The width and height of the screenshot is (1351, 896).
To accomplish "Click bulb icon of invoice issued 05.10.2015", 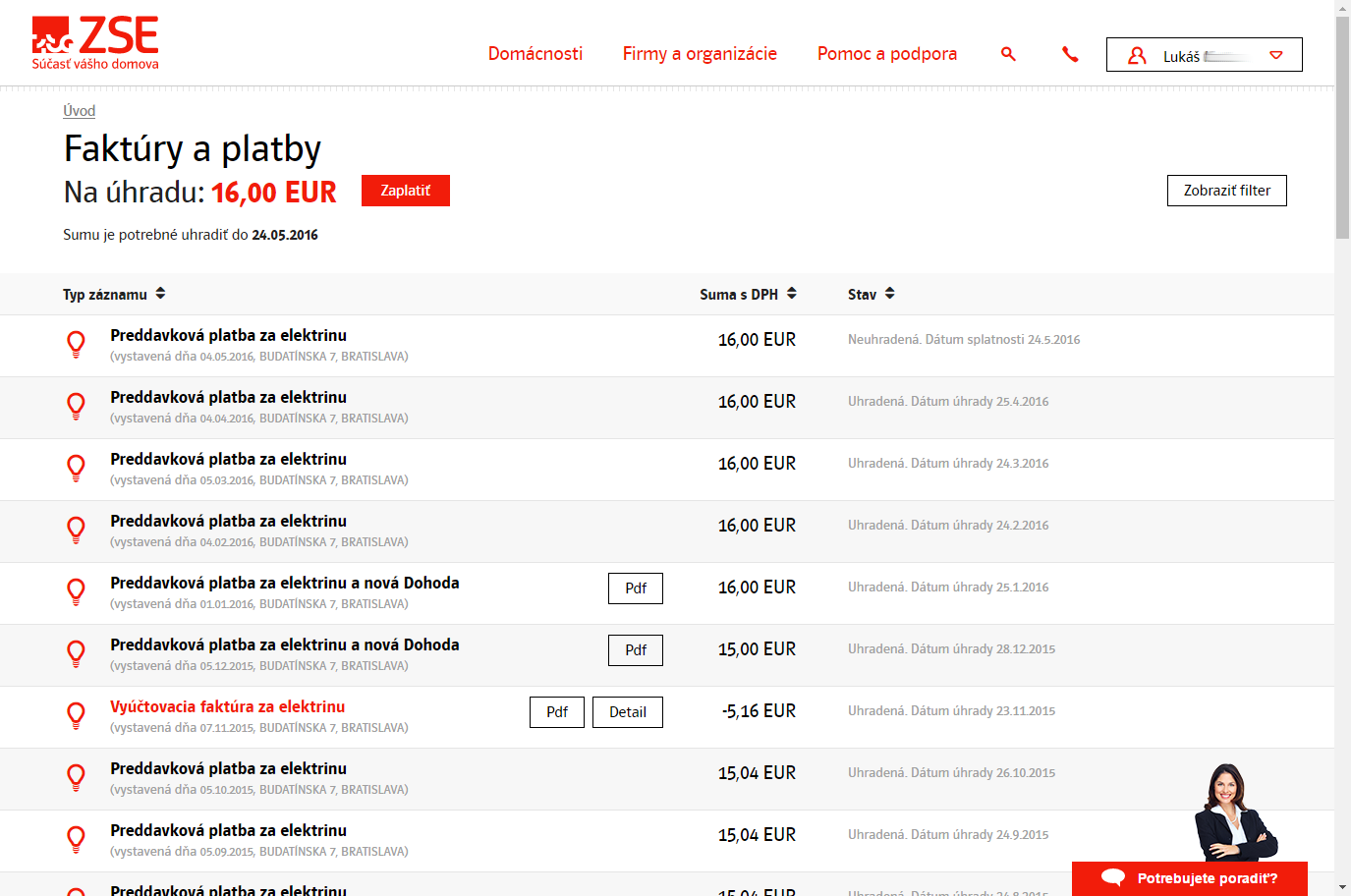I will tap(76, 778).
